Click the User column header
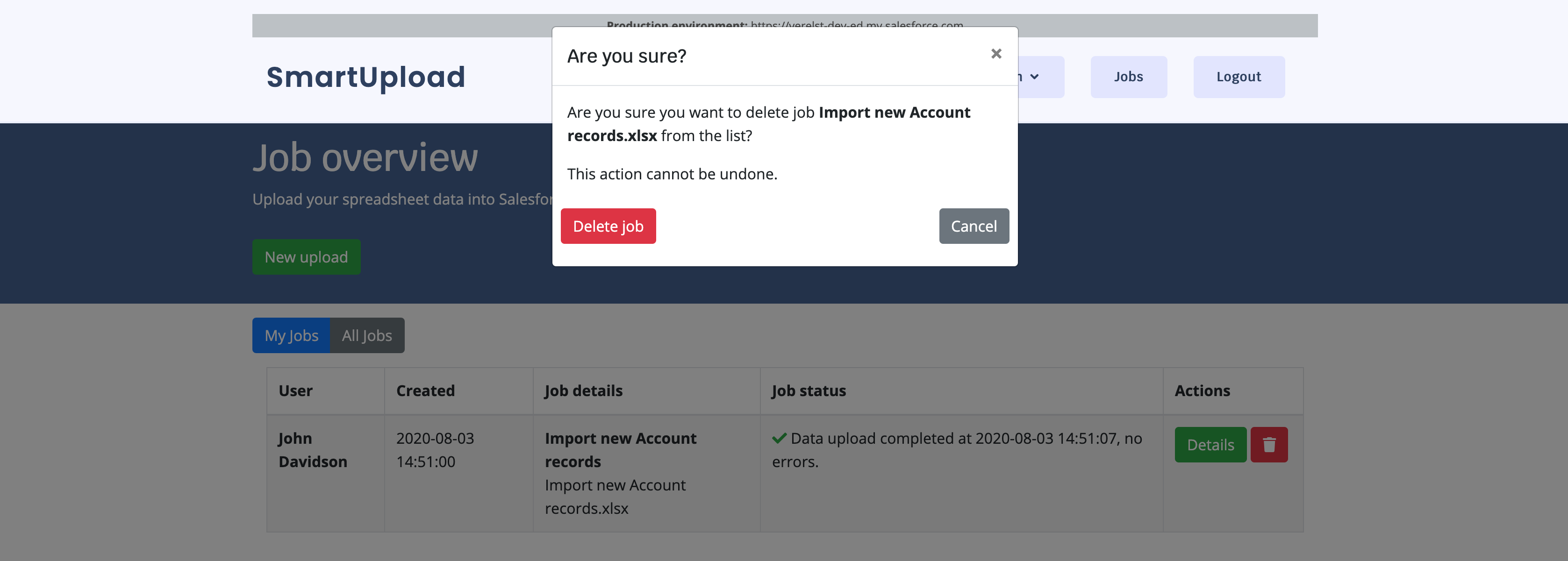 tap(295, 391)
